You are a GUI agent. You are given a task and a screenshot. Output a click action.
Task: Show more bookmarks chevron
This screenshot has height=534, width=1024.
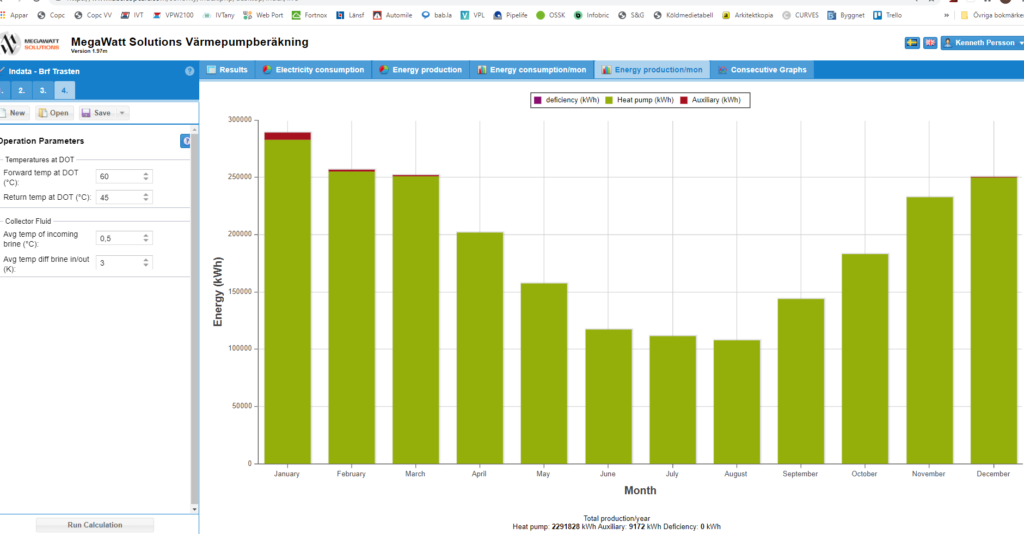point(946,15)
